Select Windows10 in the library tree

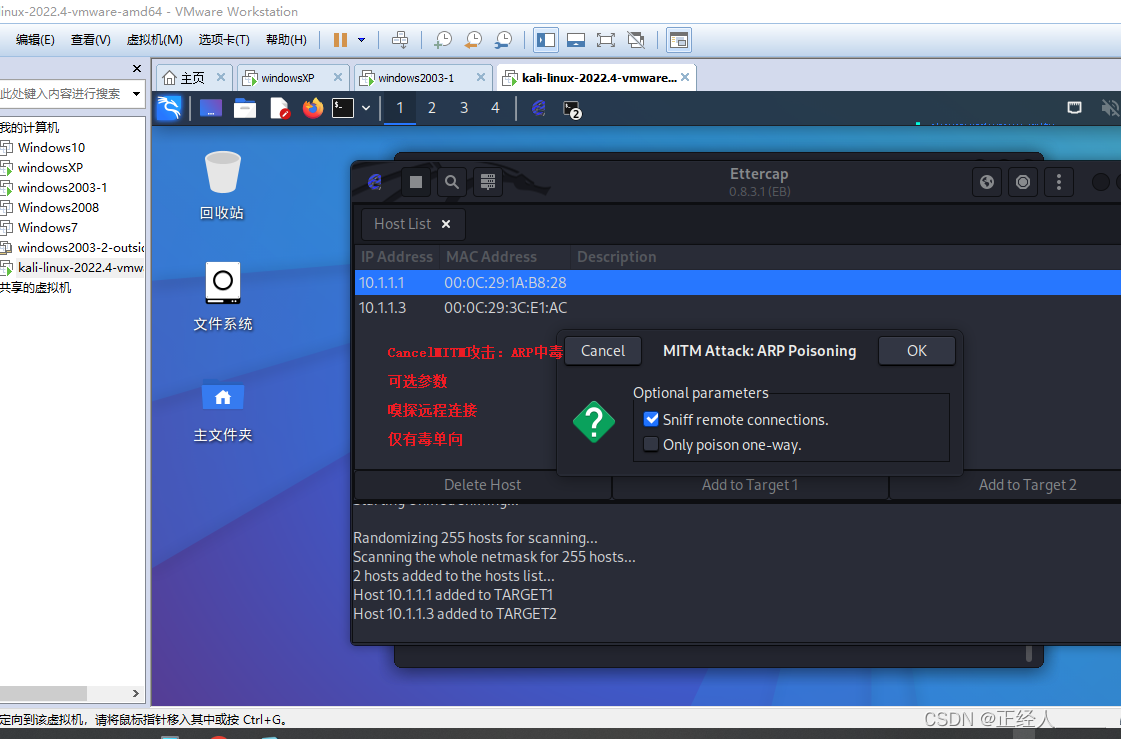click(x=51, y=148)
